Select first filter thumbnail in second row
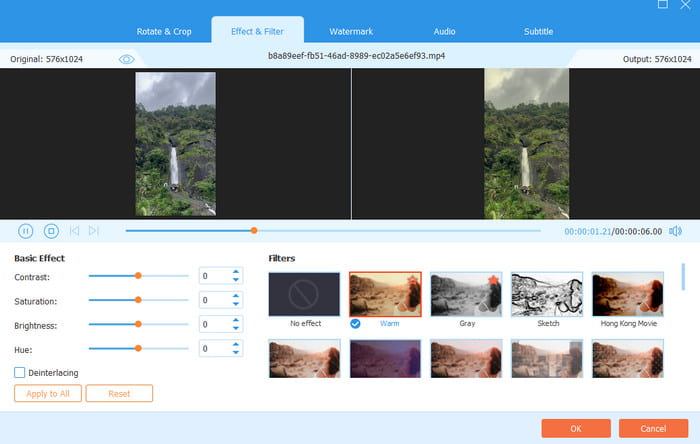 coord(304,359)
